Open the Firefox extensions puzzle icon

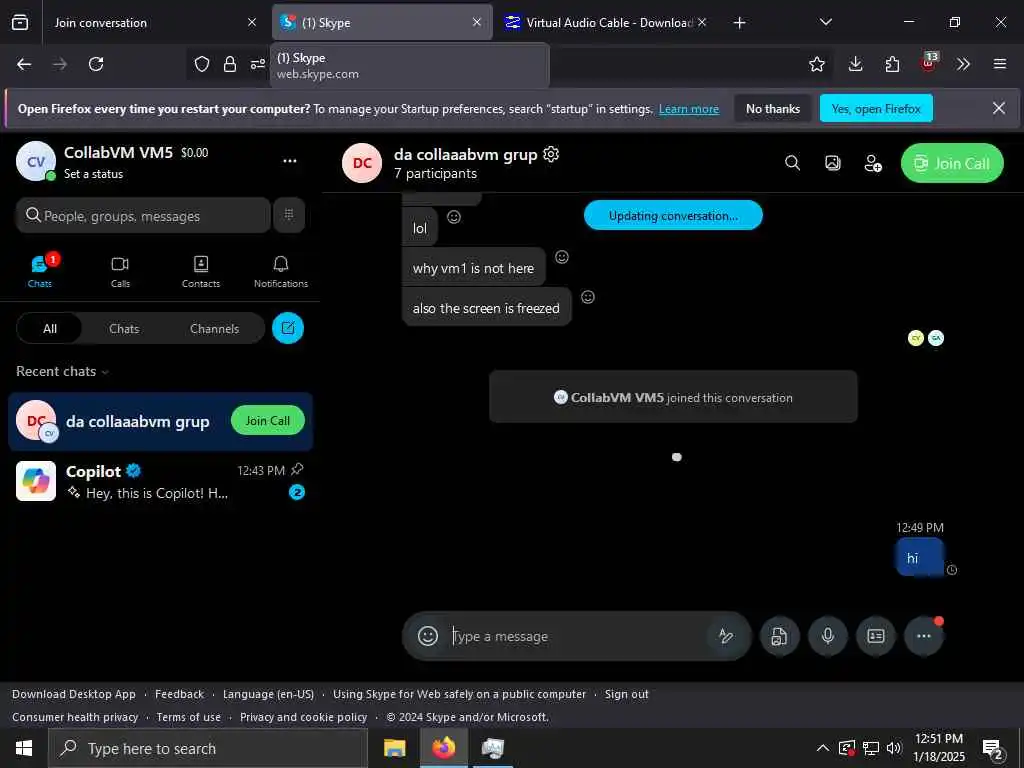tap(892, 64)
